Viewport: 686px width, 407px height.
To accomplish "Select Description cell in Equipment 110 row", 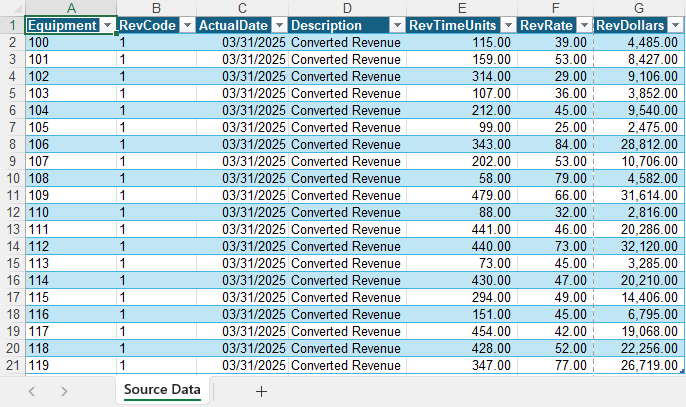I will [x=347, y=212].
